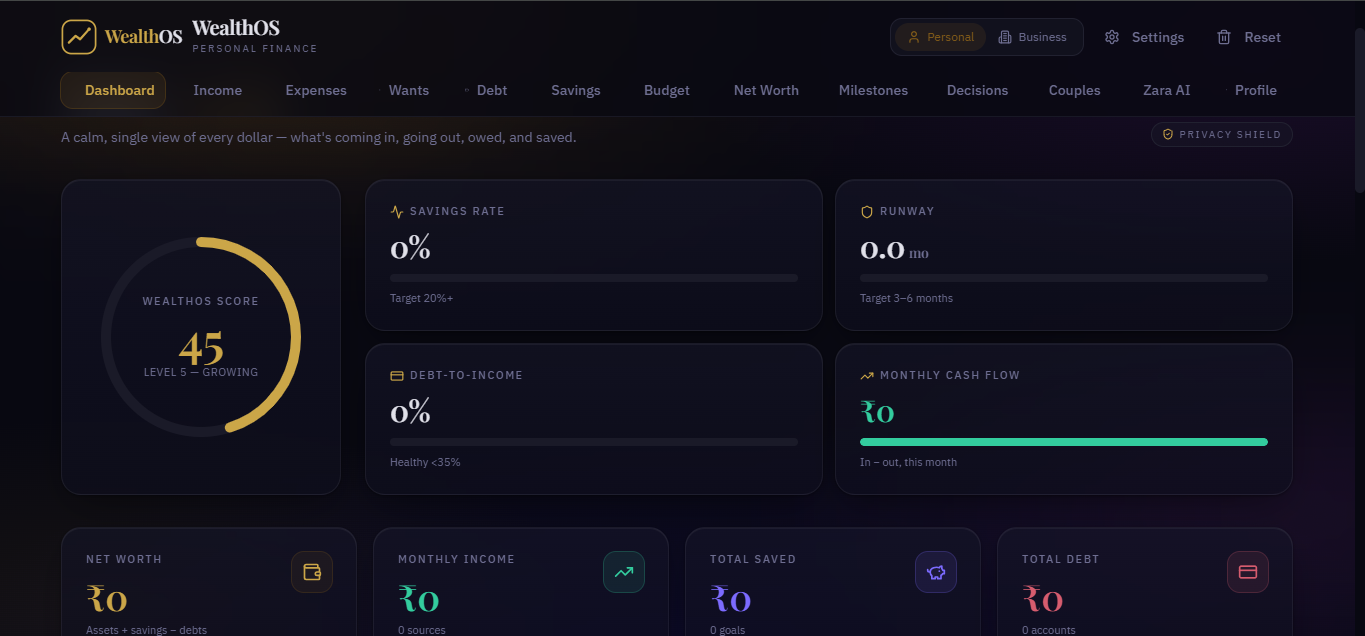This screenshot has width=1365, height=636.
Task: Click the building icon beside Business
Action: (1005, 37)
